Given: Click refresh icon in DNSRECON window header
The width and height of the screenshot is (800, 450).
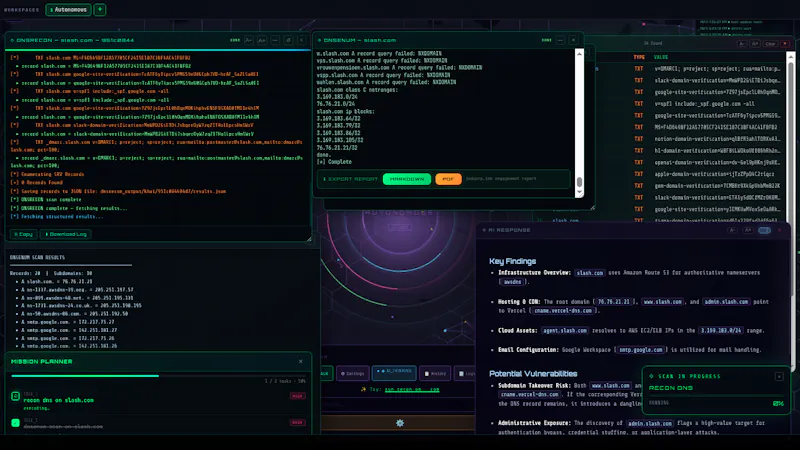Looking at the screenshot, I should (288, 40).
